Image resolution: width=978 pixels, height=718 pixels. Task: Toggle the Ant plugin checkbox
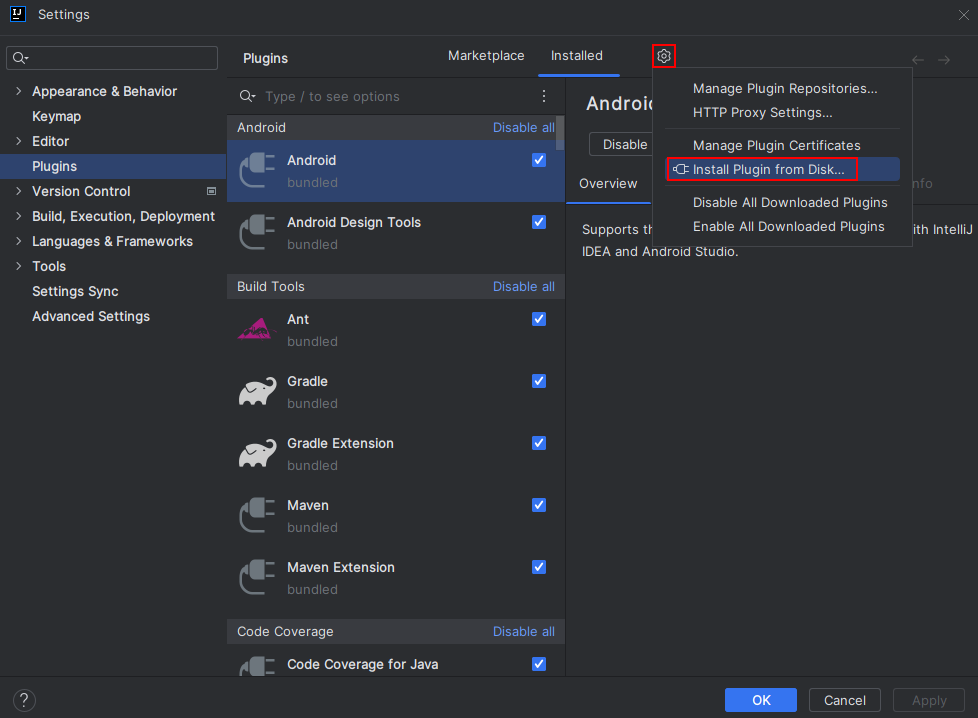pyautogui.click(x=539, y=319)
